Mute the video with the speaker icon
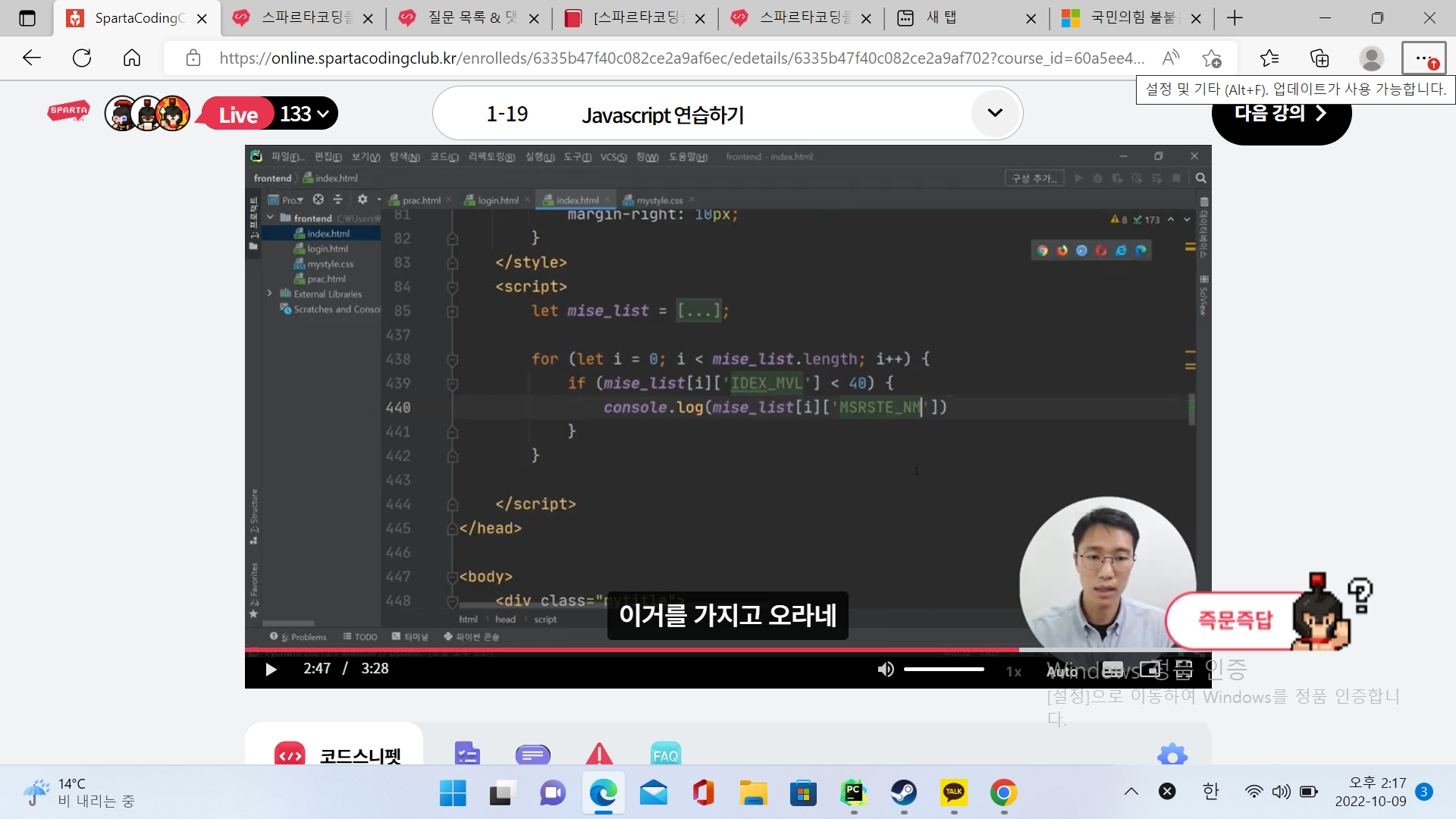This screenshot has width=1456, height=819. pos(885,669)
